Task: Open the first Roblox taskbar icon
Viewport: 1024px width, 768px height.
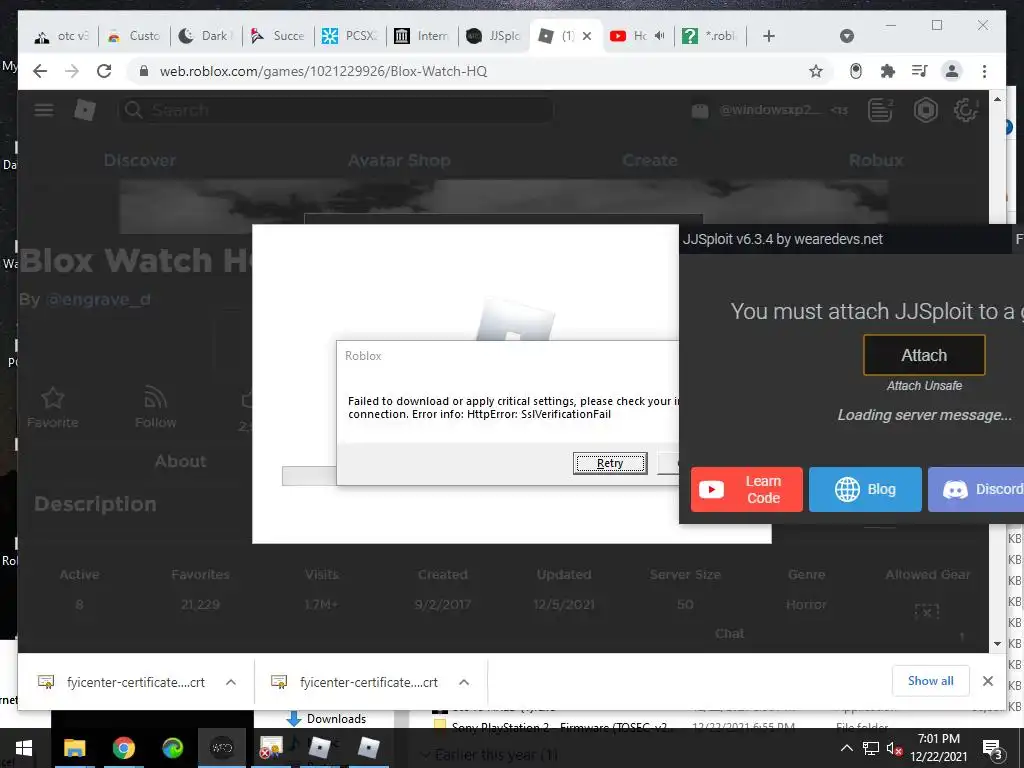Action: [x=319, y=748]
